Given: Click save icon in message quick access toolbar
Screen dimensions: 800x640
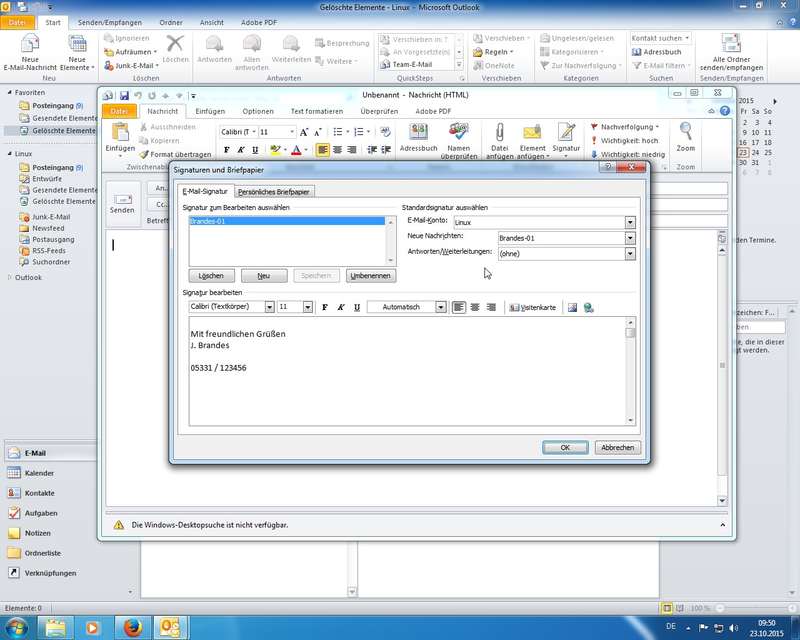Looking at the screenshot, I should pos(124,95).
